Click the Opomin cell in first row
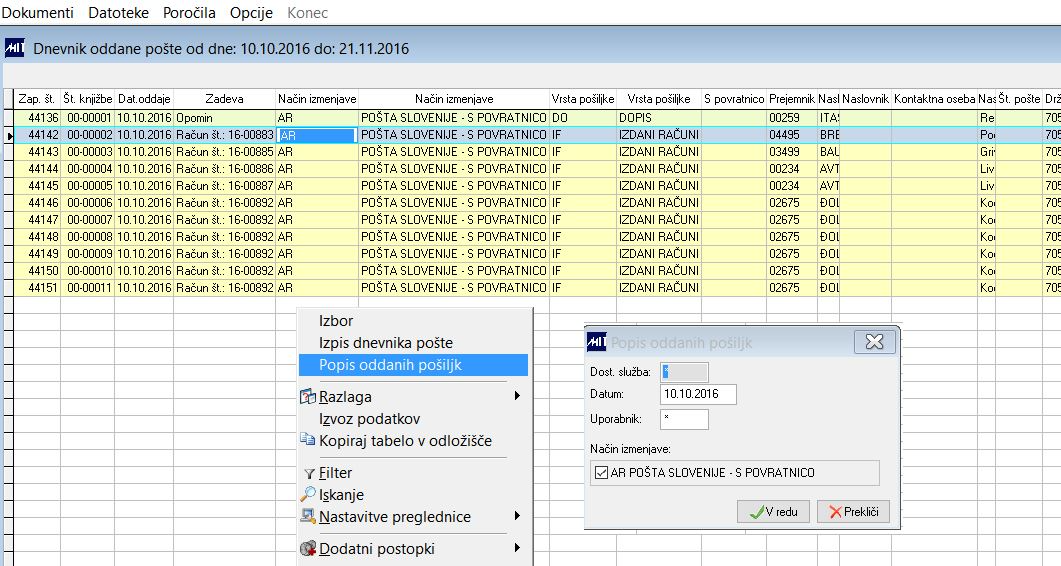This screenshot has width=1061, height=566. 225,118
